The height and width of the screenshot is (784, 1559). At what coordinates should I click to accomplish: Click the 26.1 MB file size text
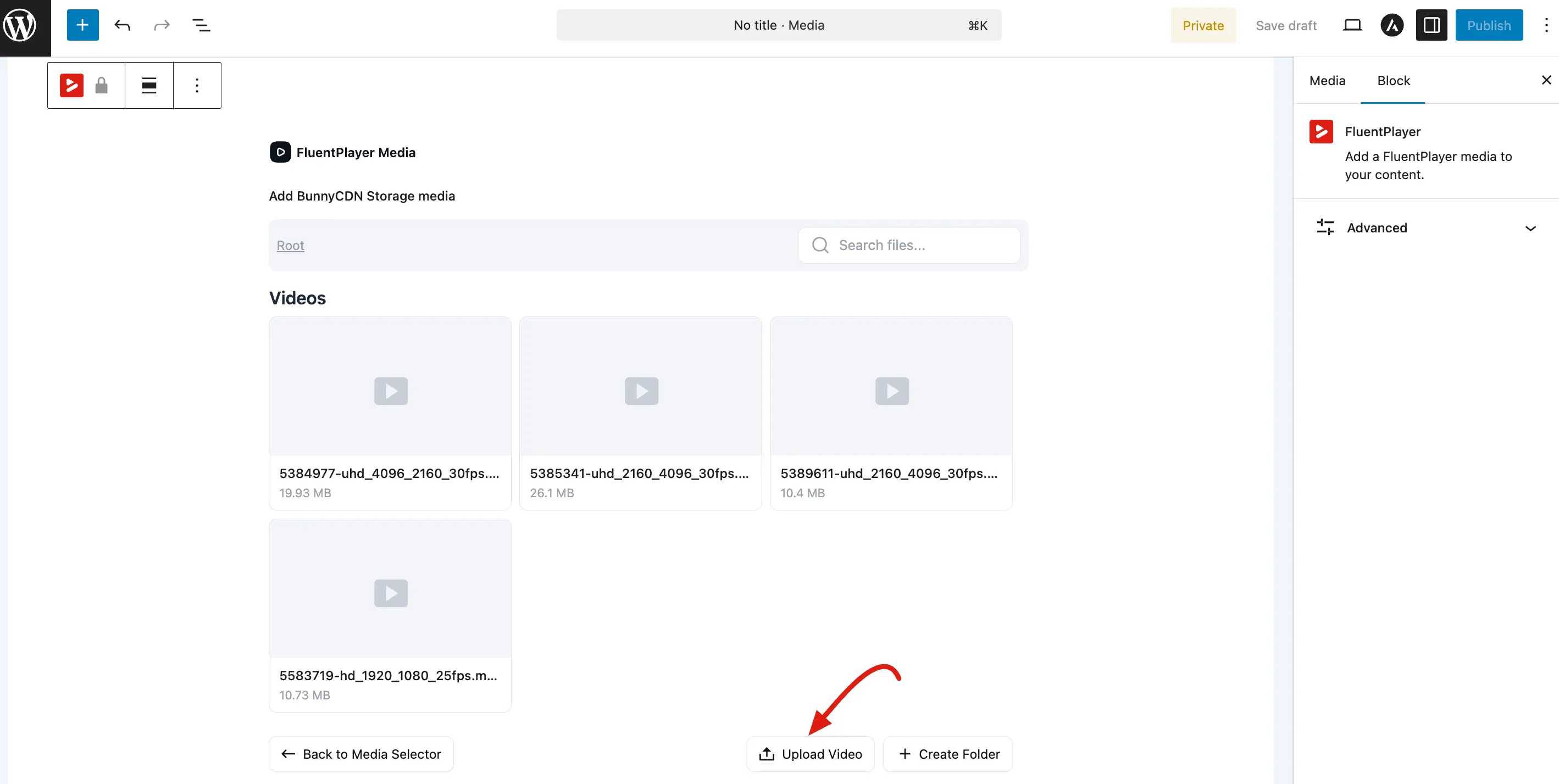552,492
